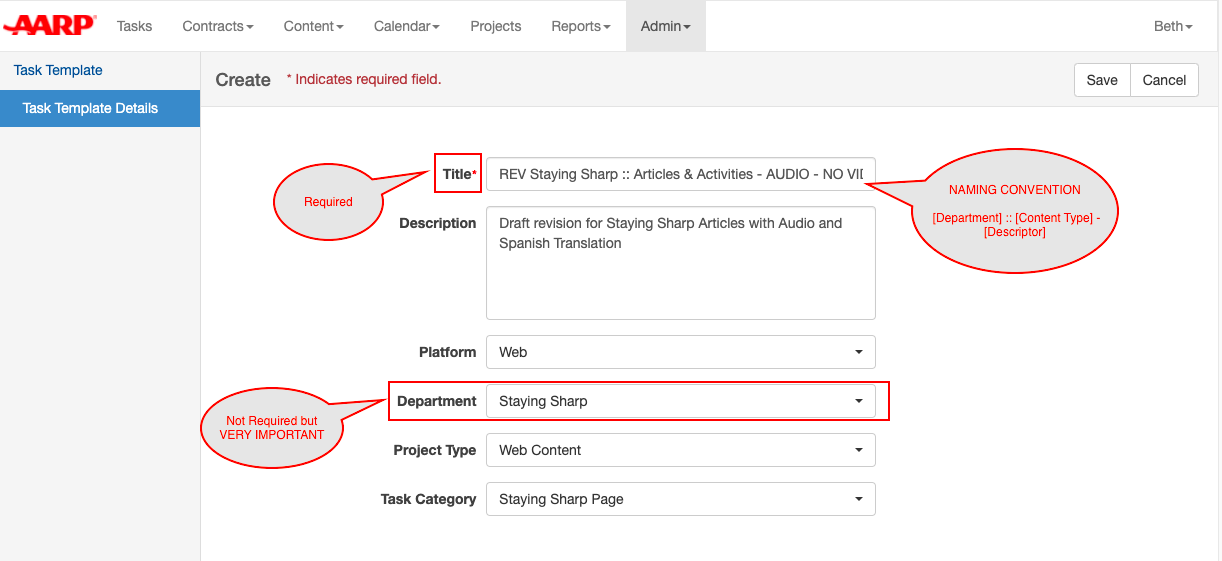The width and height of the screenshot is (1222, 561).
Task: Open the Project Type dropdown
Action: tap(681, 450)
